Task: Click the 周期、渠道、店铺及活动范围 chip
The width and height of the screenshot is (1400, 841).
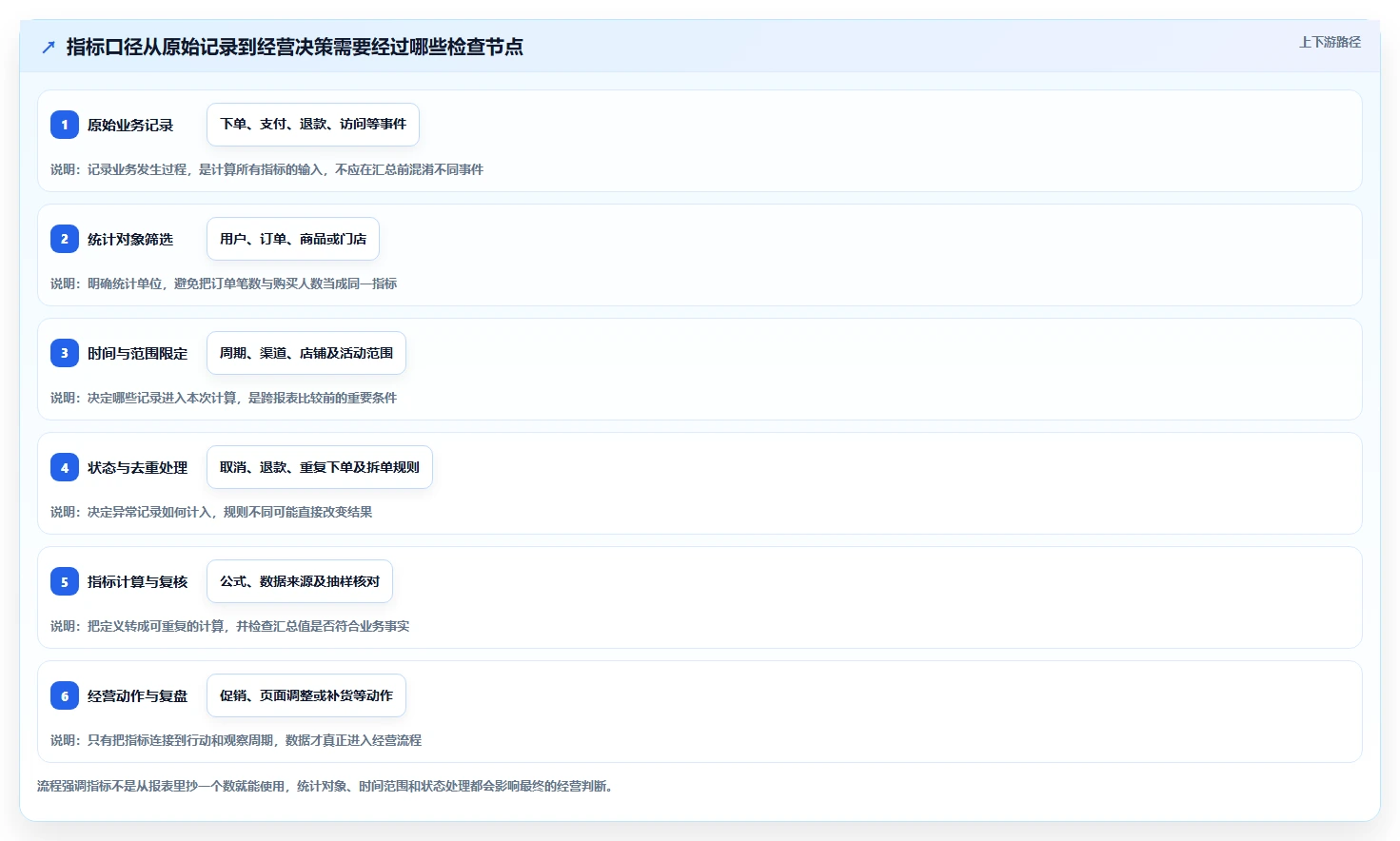Action: [x=306, y=353]
